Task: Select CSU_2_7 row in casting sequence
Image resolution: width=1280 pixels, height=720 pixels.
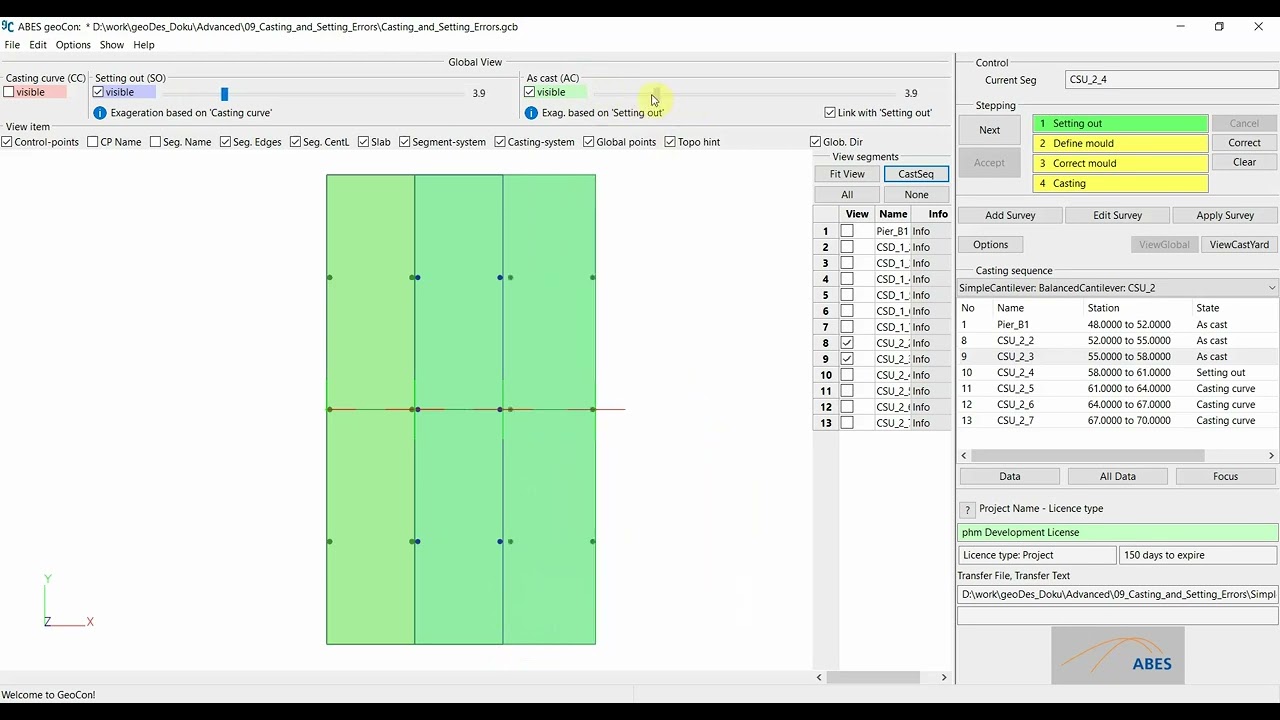Action: [x=1118, y=421]
